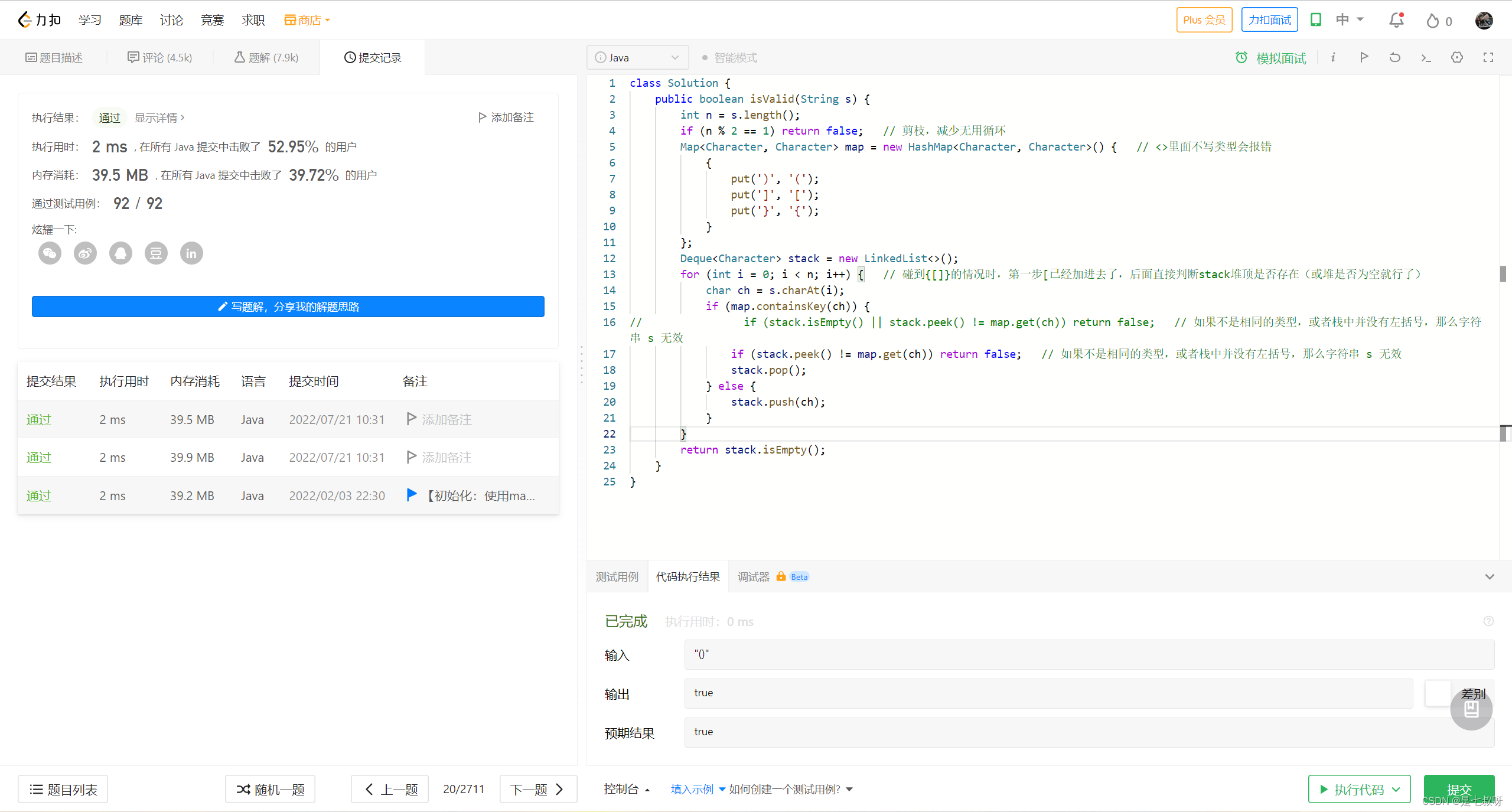
Task: Open the terminal console icon
Action: [1426, 57]
